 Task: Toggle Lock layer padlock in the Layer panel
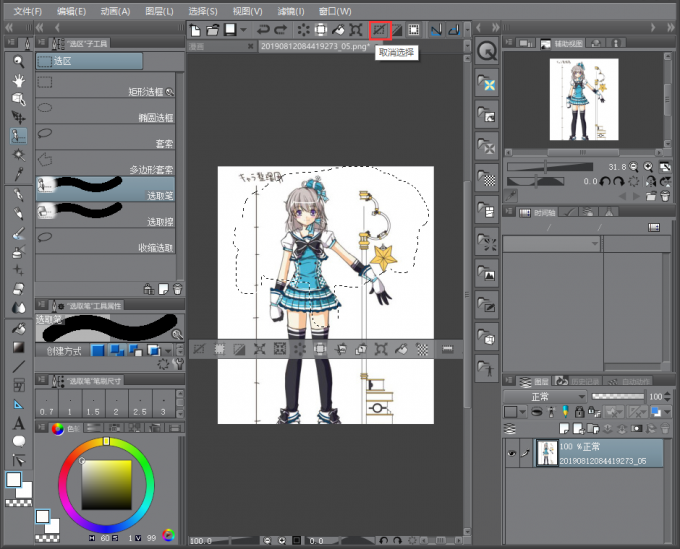tap(579, 411)
